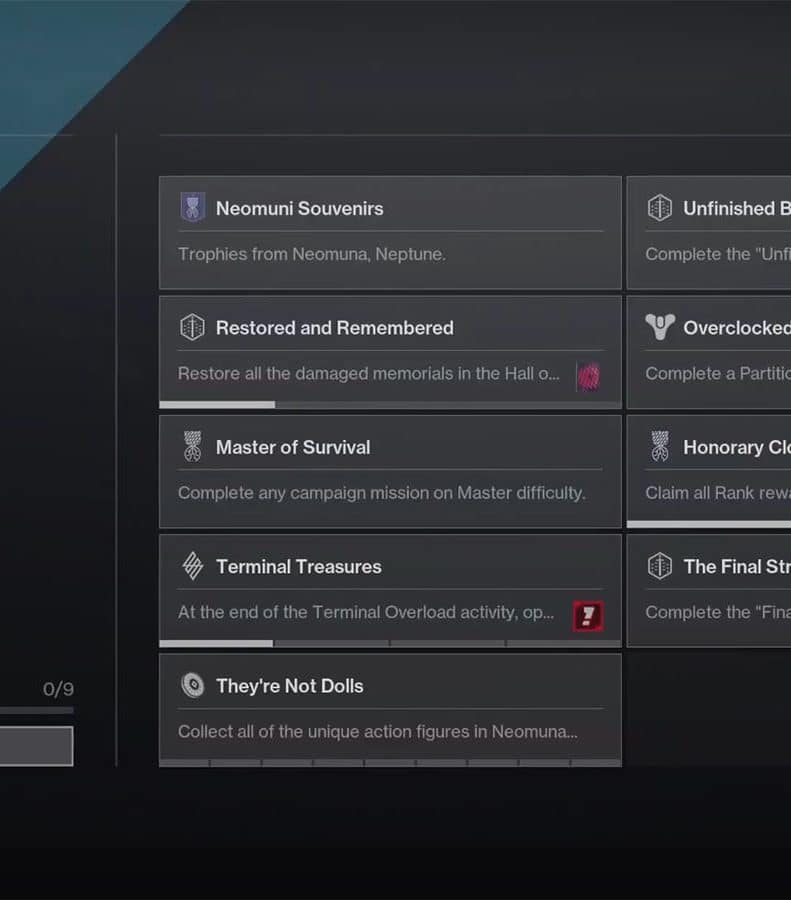Click the Unfinished triumph hexagon icon

pos(660,207)
